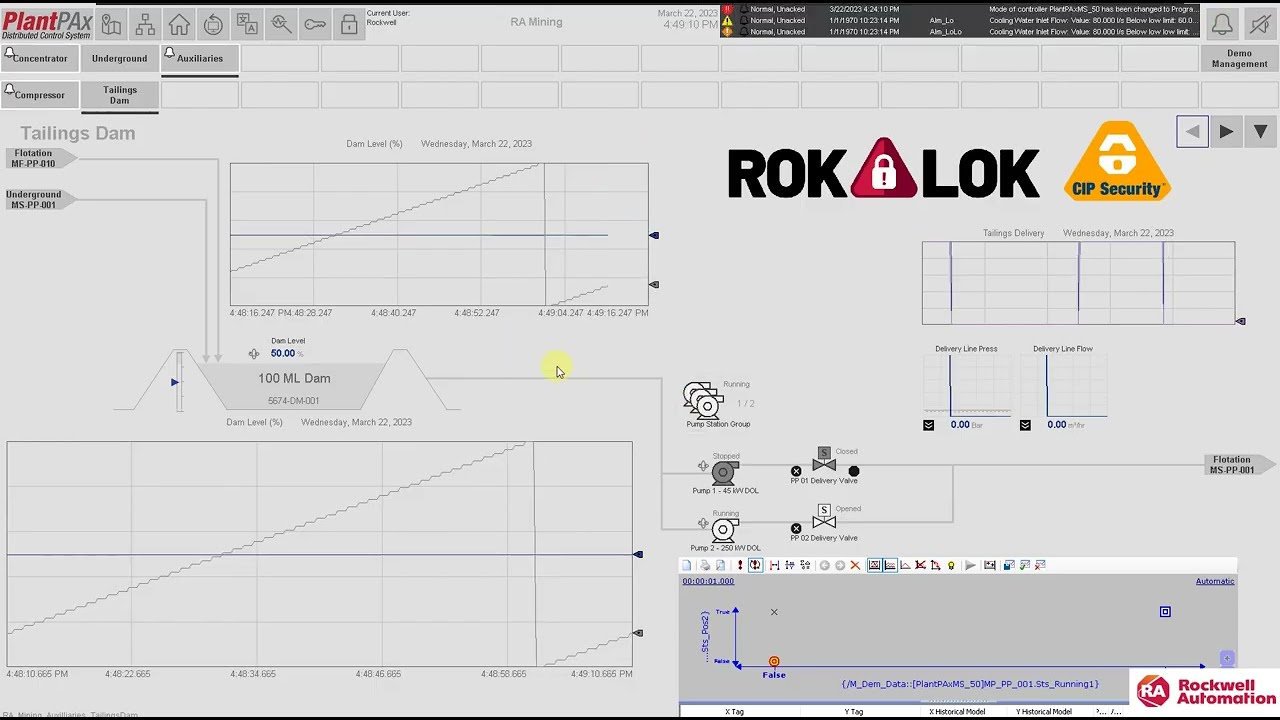Open the navigation down arrow dropdown
The height and width of the screenshot is (720, 1280).
coord(1260,132)
